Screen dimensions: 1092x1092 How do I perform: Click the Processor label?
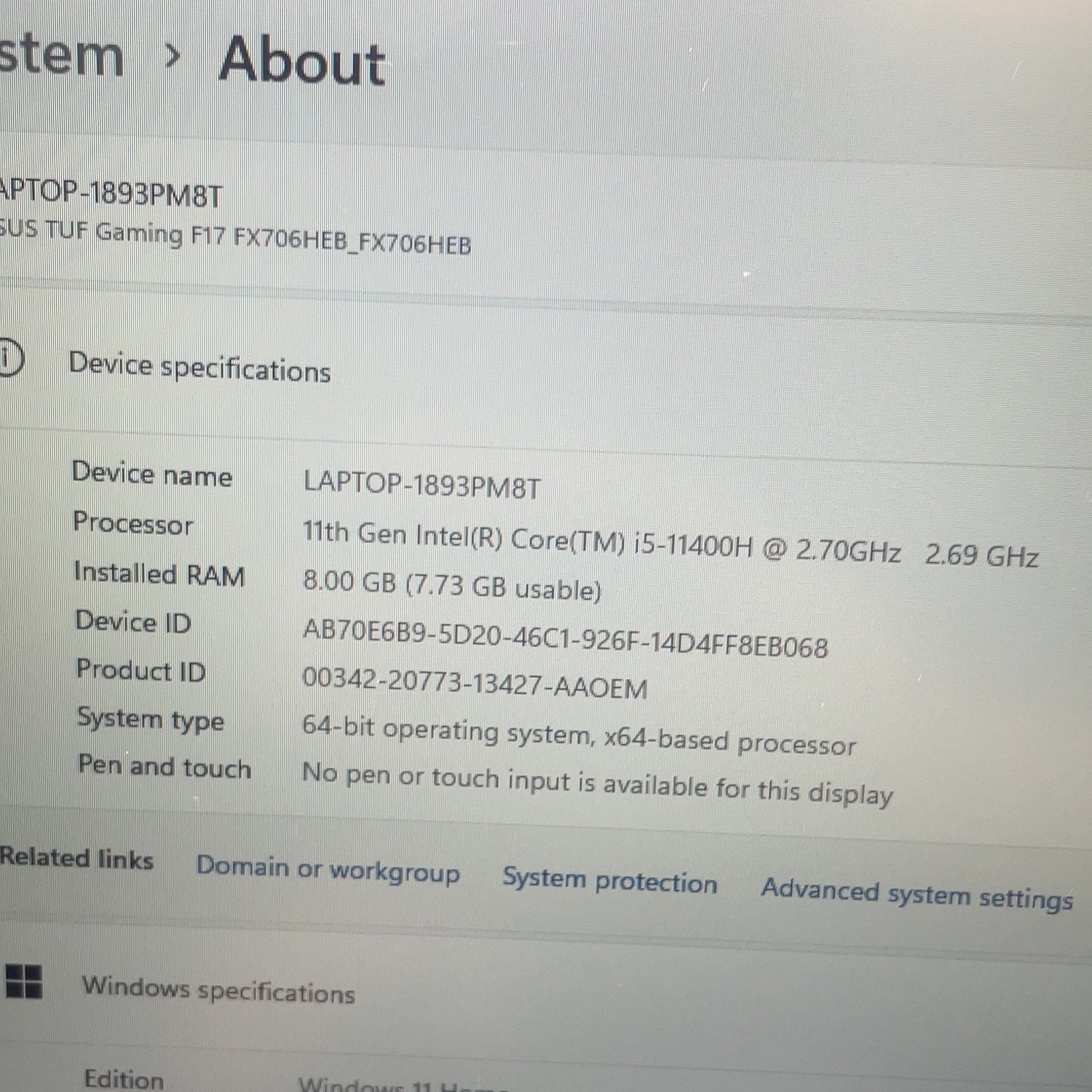tap(133, 523)
